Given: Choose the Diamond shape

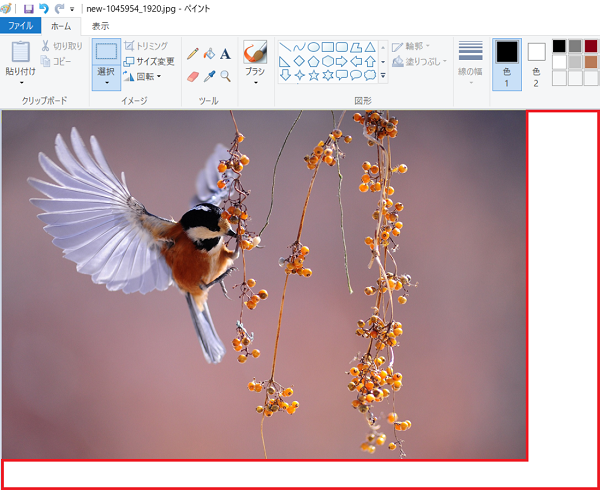Looking at the screenshot, I should tap(299, 61).
